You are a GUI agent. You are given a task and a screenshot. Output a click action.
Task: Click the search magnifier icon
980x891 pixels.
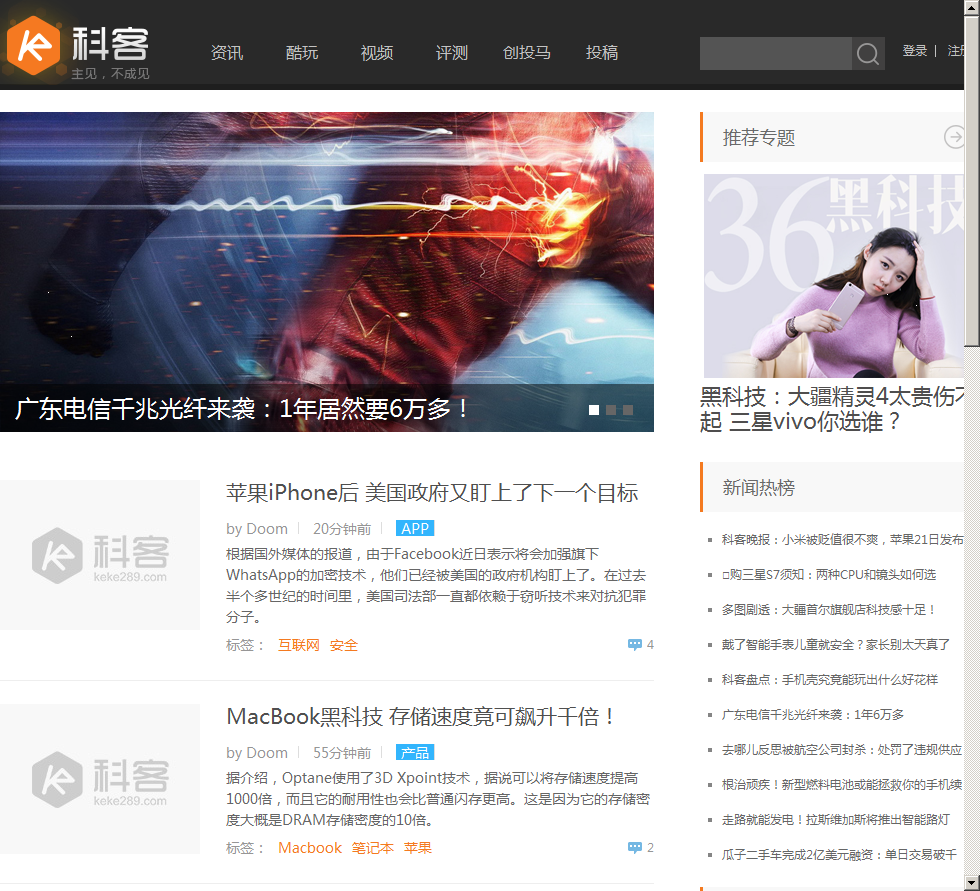click(868, 54)
